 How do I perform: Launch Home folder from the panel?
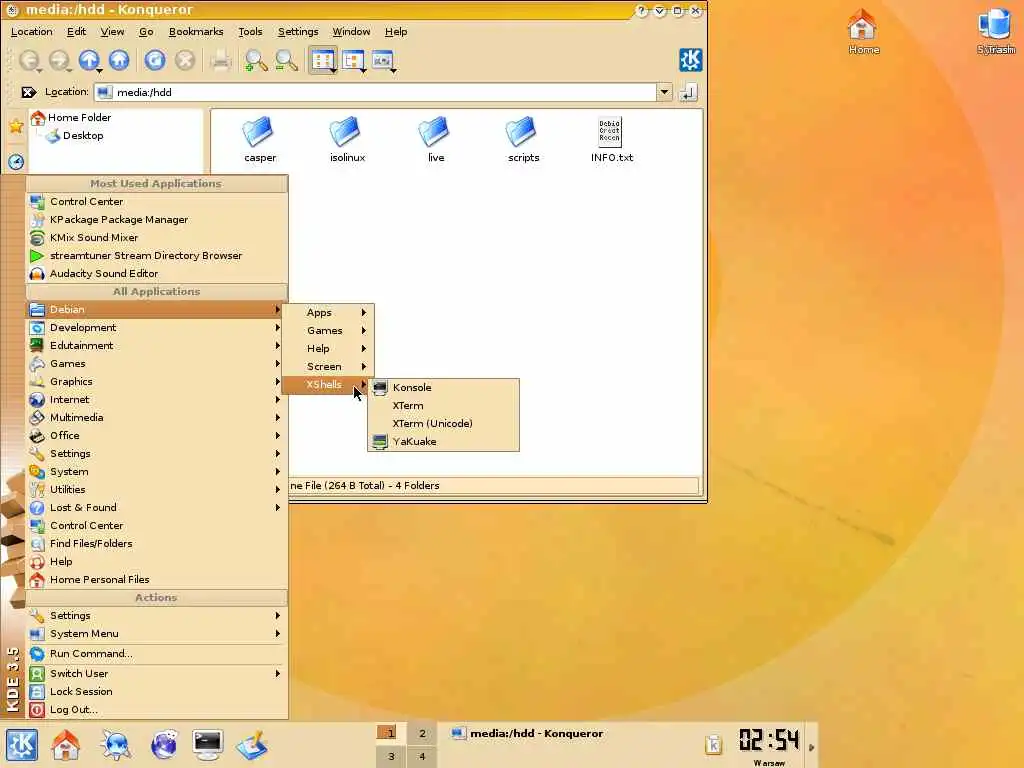tap(66, 744)
